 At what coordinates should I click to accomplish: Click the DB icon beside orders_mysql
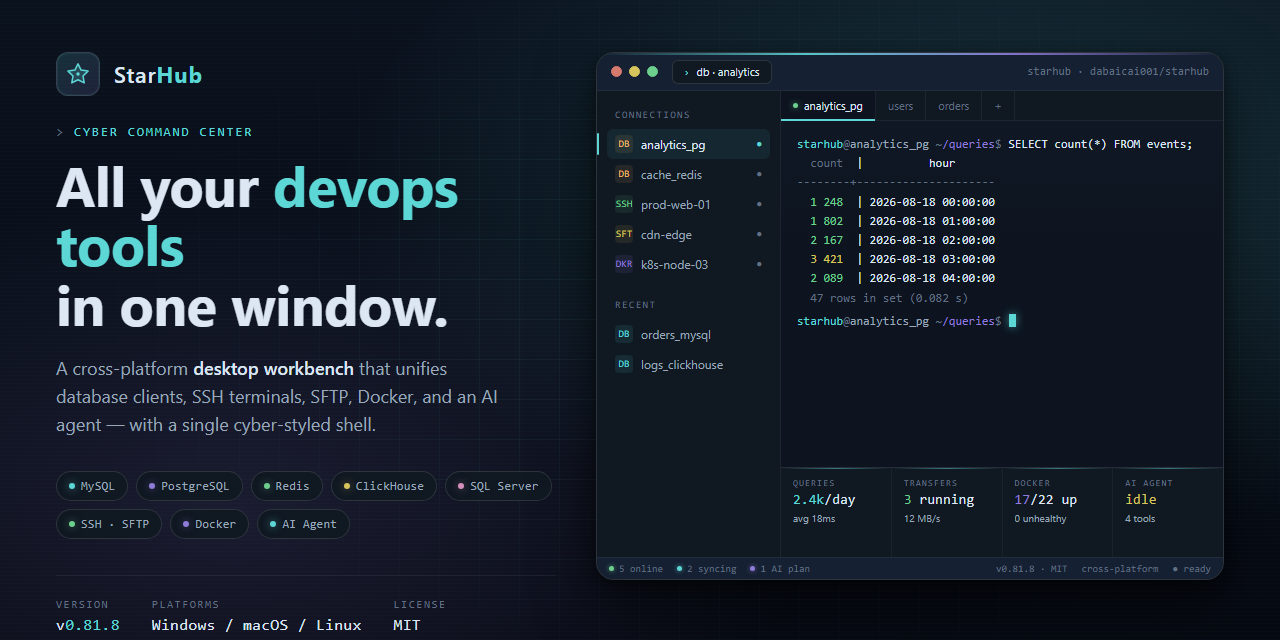624,335
